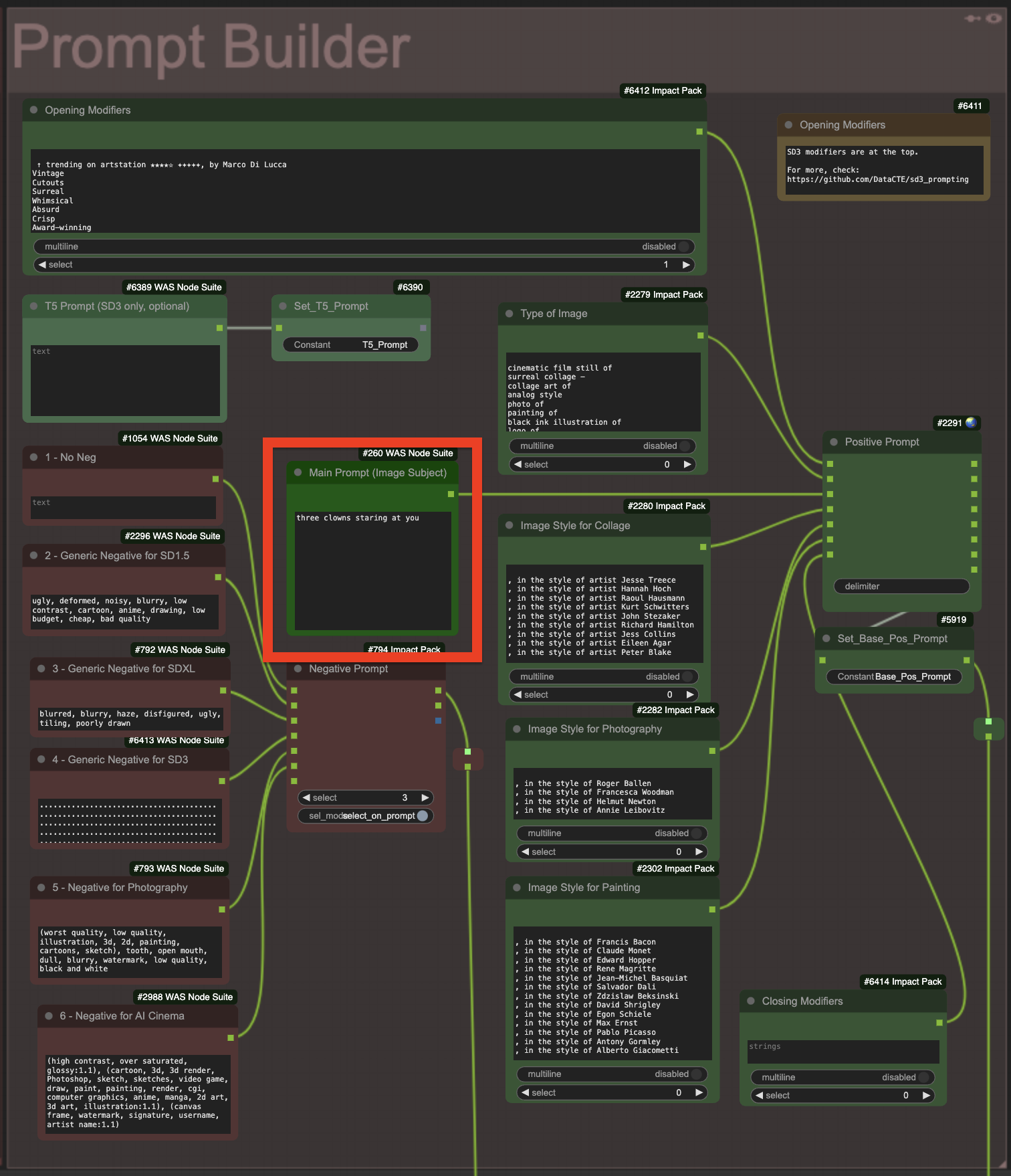The width and height of the screenshot is (1011, 1176).
Task: Toggle multiline in the left Opening Modifiers node
Action: (364, 247)
